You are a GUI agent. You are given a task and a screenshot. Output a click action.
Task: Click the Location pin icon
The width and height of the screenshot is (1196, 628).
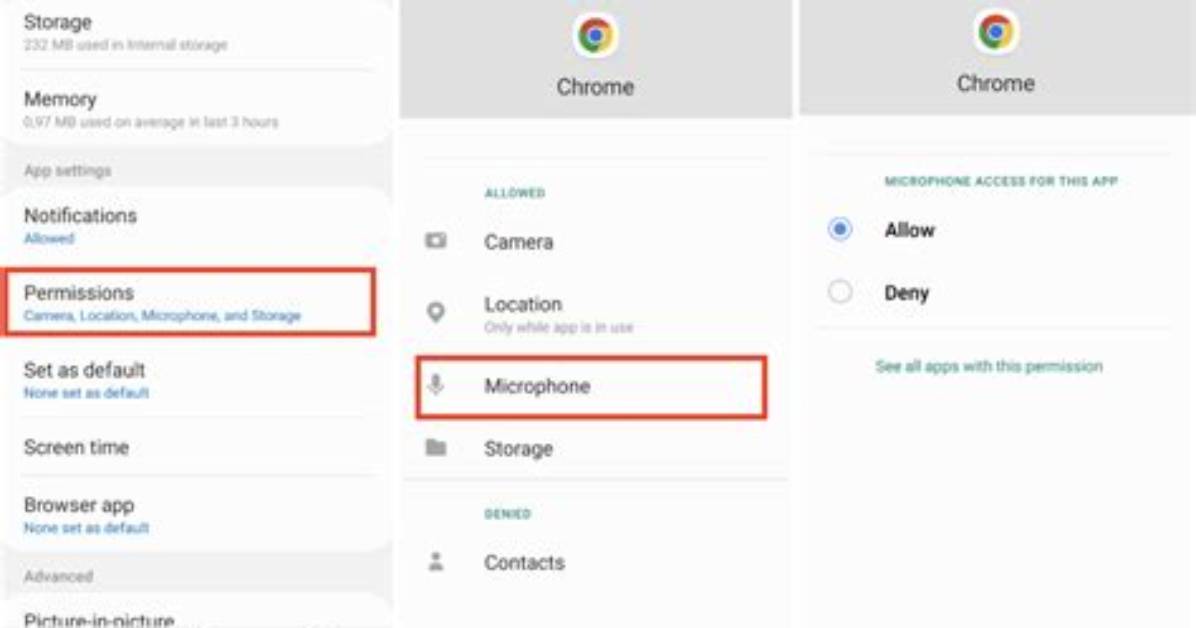[436, 312]
